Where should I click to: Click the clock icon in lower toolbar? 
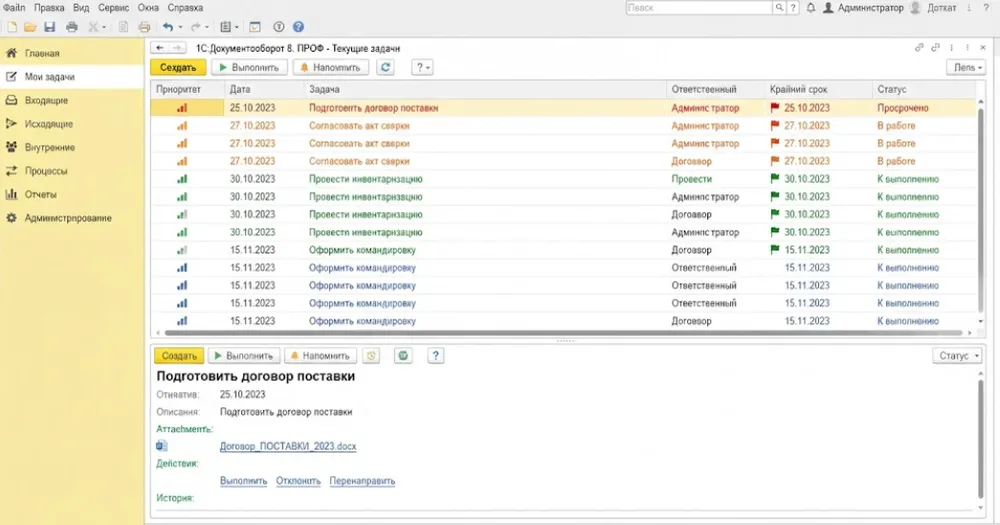point(371,355)
